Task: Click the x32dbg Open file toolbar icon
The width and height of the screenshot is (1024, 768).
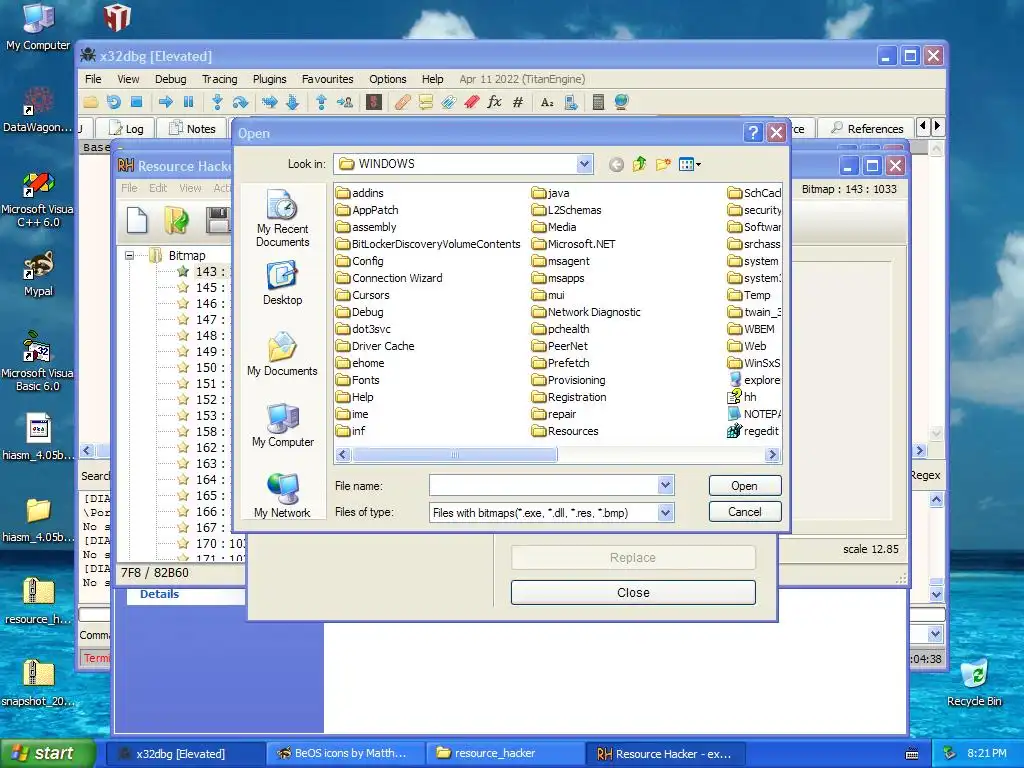Action: click(90, 102)
